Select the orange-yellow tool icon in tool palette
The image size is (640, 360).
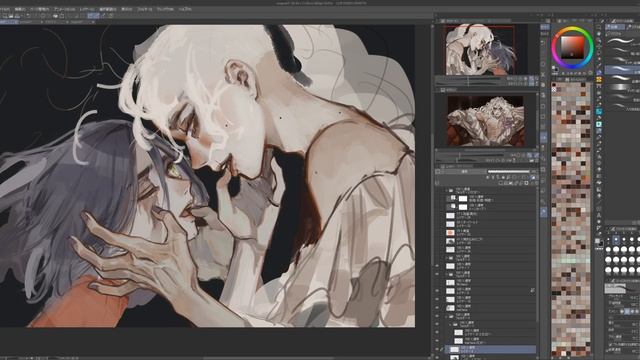pyautogui.click(x=599, y=80)
